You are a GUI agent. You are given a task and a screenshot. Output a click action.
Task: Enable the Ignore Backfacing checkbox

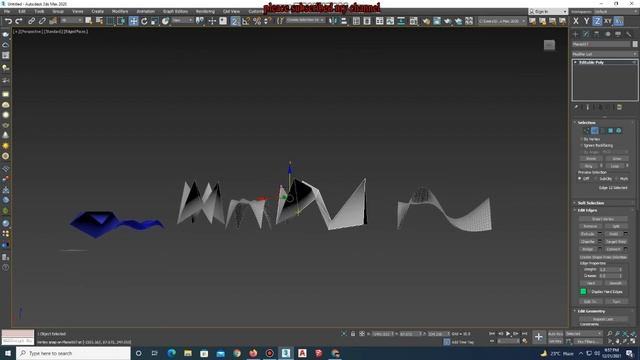582,145
